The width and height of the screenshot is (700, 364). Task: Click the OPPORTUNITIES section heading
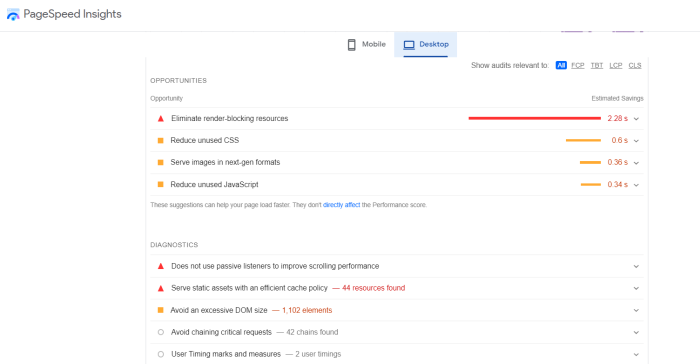[179, 81]
